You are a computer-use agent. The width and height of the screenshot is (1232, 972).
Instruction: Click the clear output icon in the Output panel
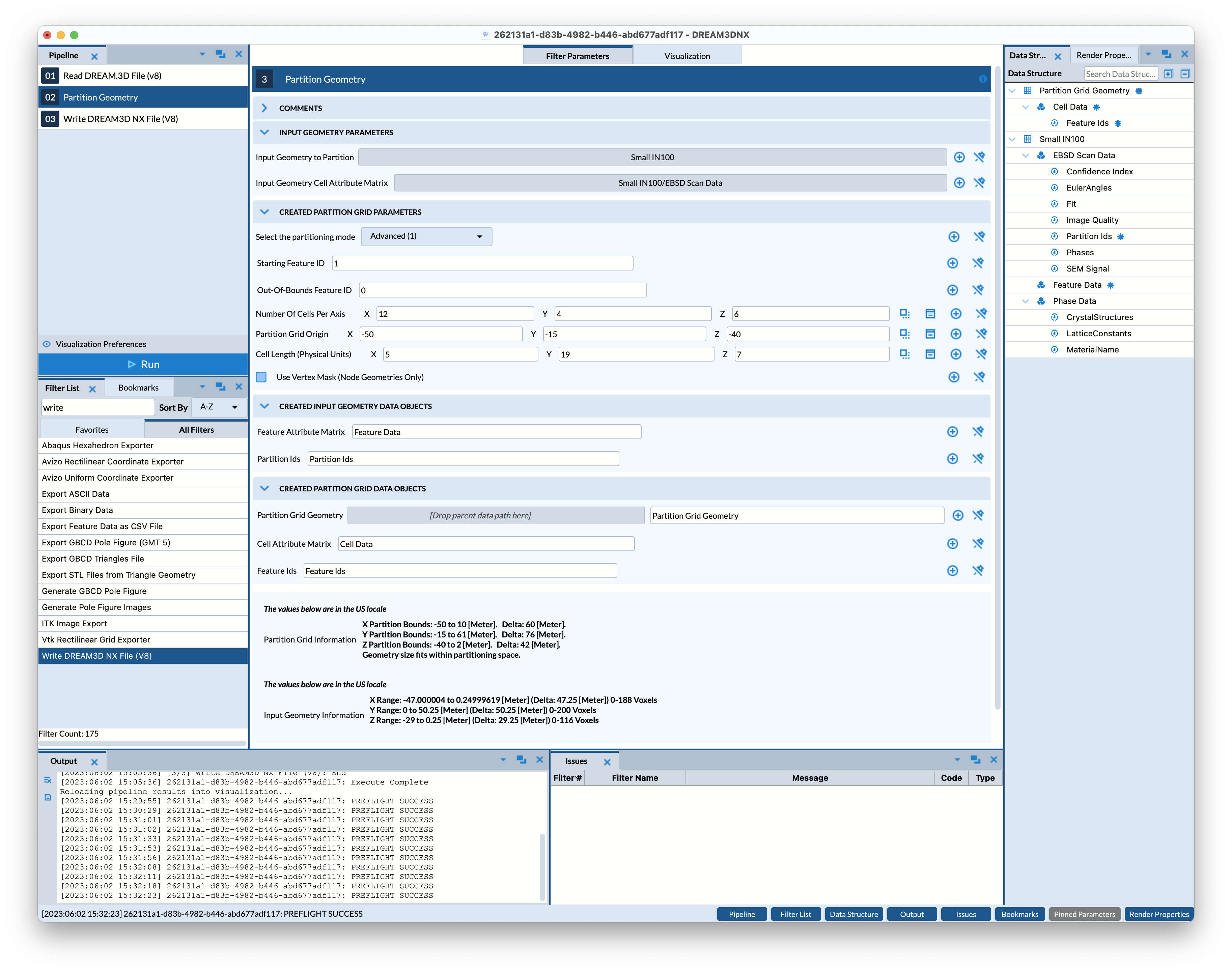[x=48, y=780]
